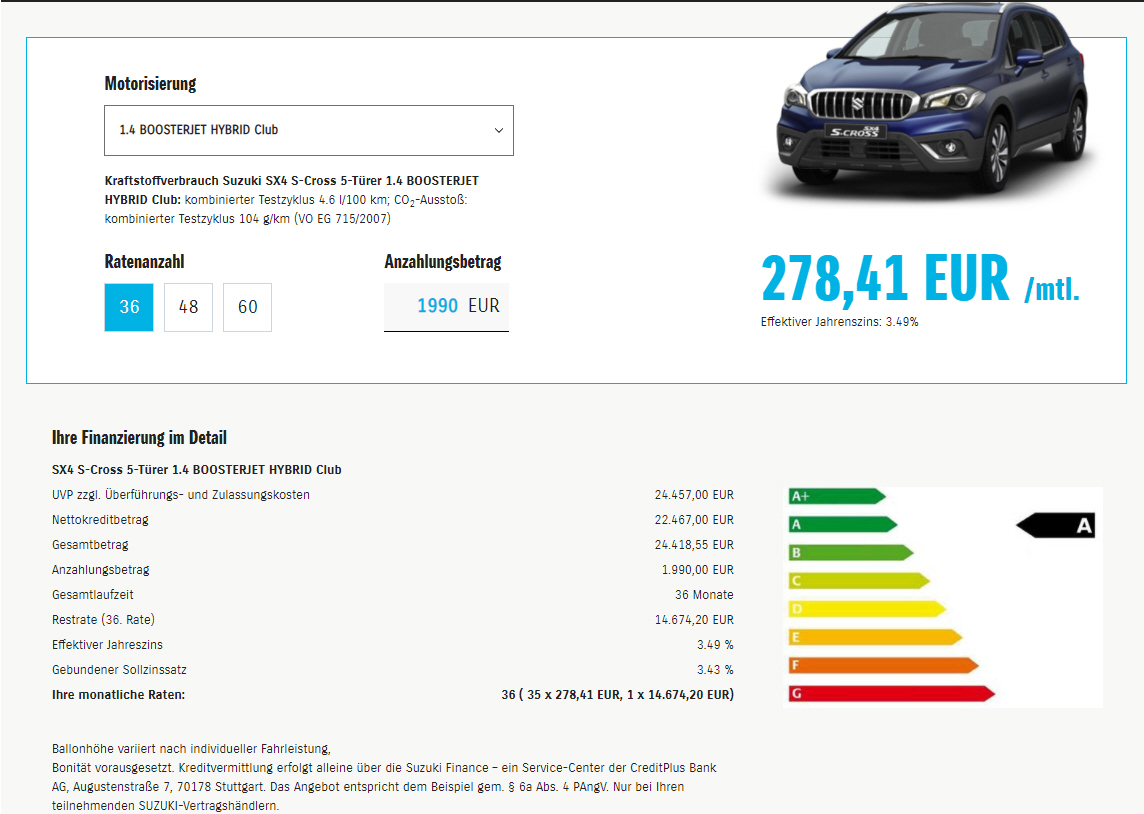
Task: Open the Motorisierung engine dropdown
Action: (309, 131)
